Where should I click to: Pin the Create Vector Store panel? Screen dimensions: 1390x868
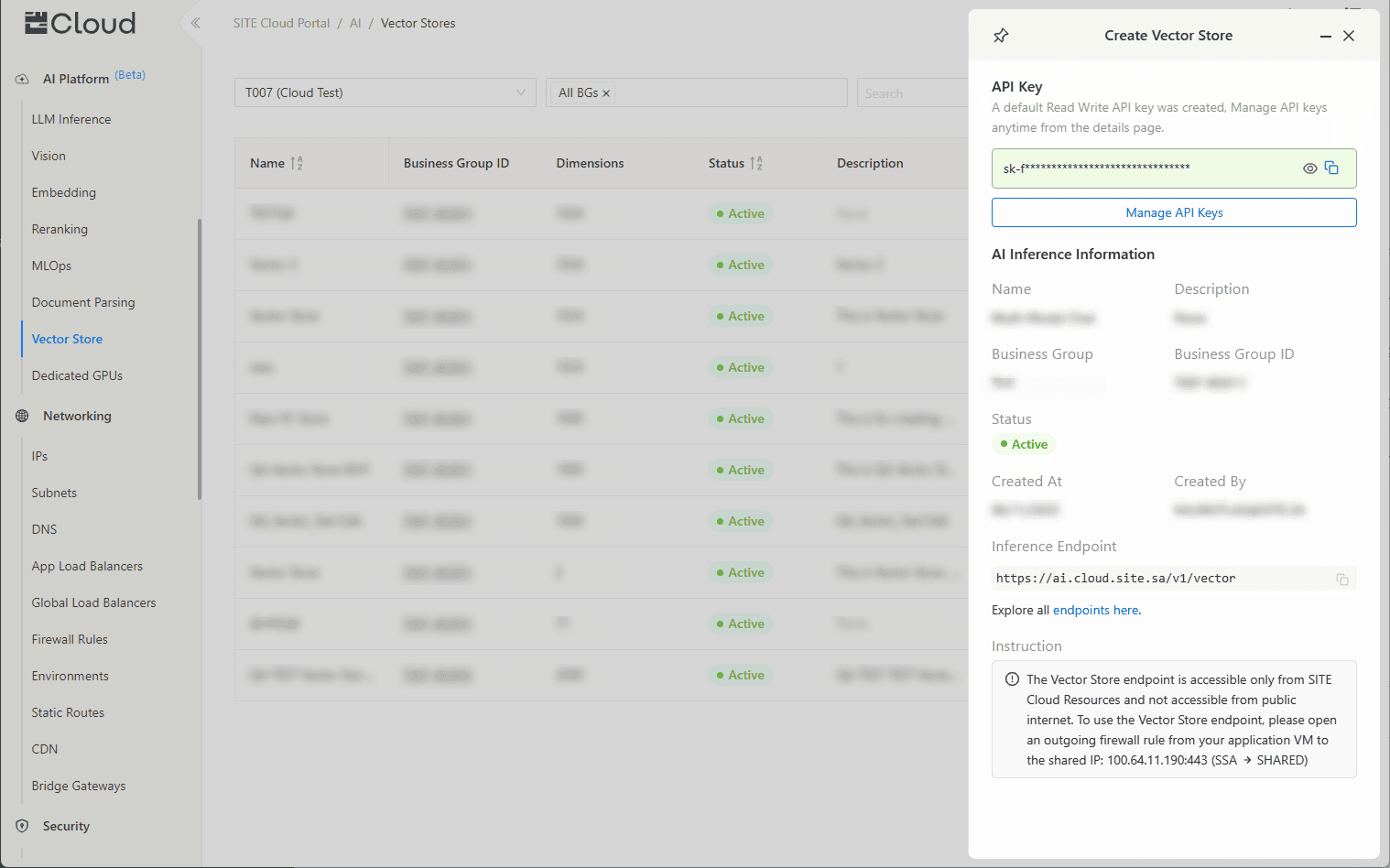[1001, 36]
